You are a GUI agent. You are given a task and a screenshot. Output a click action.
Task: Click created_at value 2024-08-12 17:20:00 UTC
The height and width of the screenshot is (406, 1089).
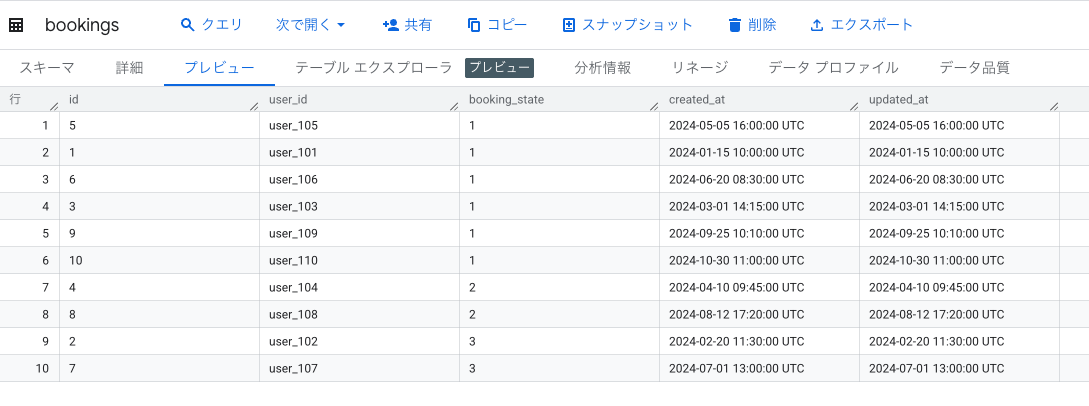[x=736, y=315]
